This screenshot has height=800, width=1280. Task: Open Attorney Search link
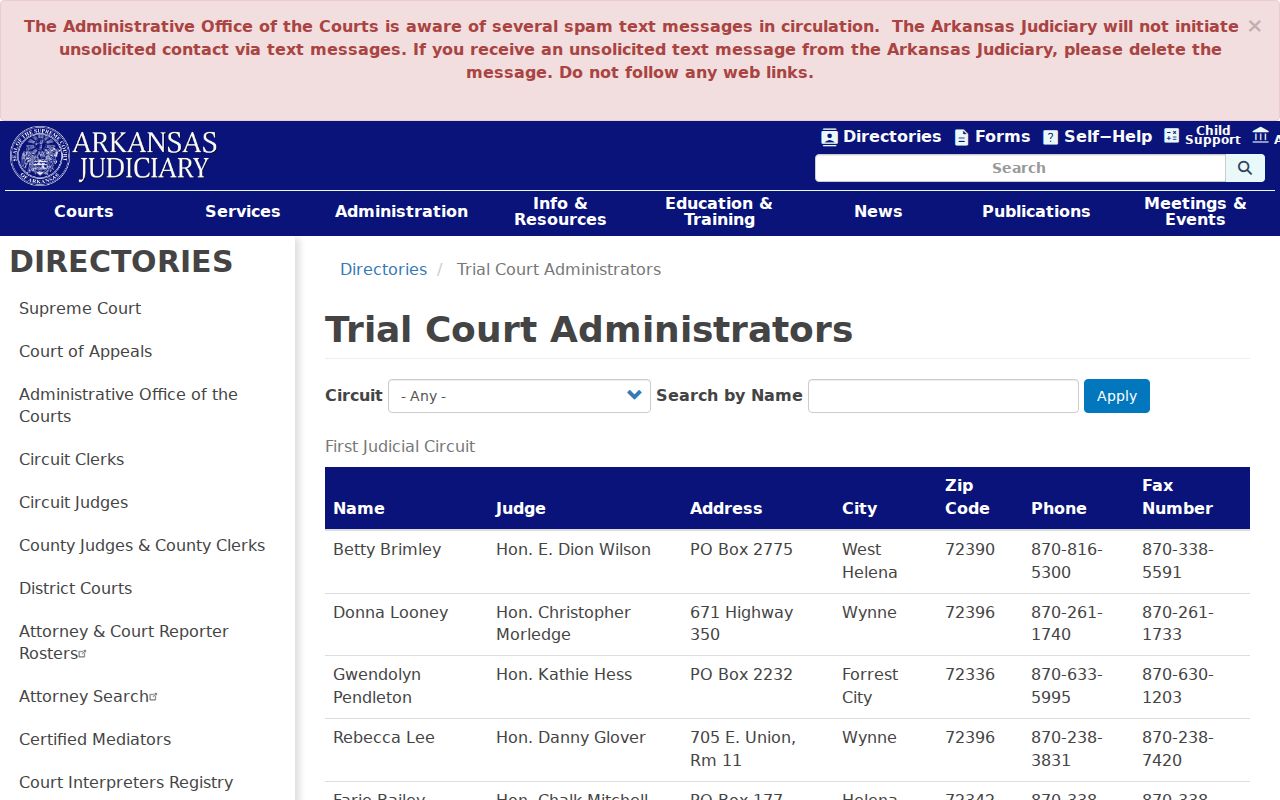pos(88,696)
